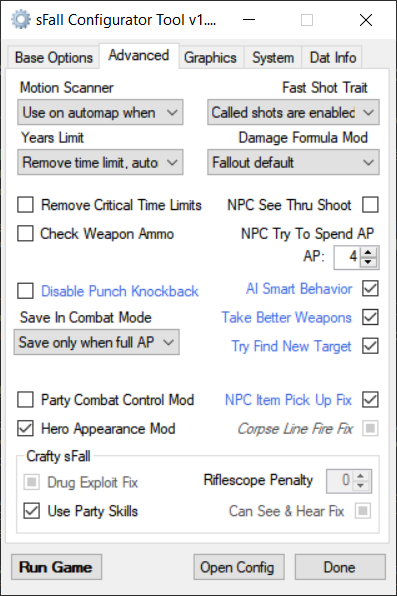Decrease the NPC AP spinner value
The width and height of the screenshot is (397, 596).
(x=368, y=262)
